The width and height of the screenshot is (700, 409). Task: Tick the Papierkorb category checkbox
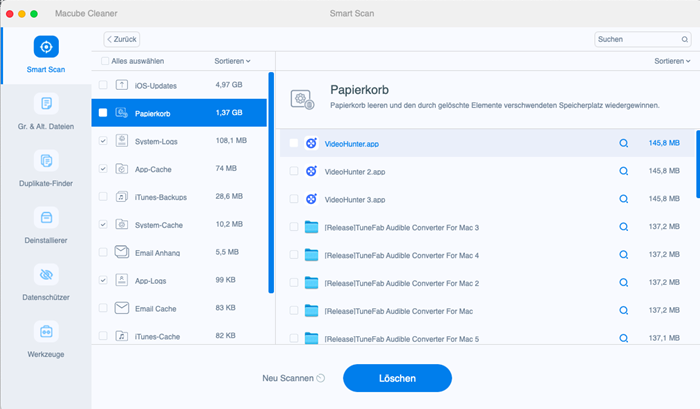click(103, 113)
